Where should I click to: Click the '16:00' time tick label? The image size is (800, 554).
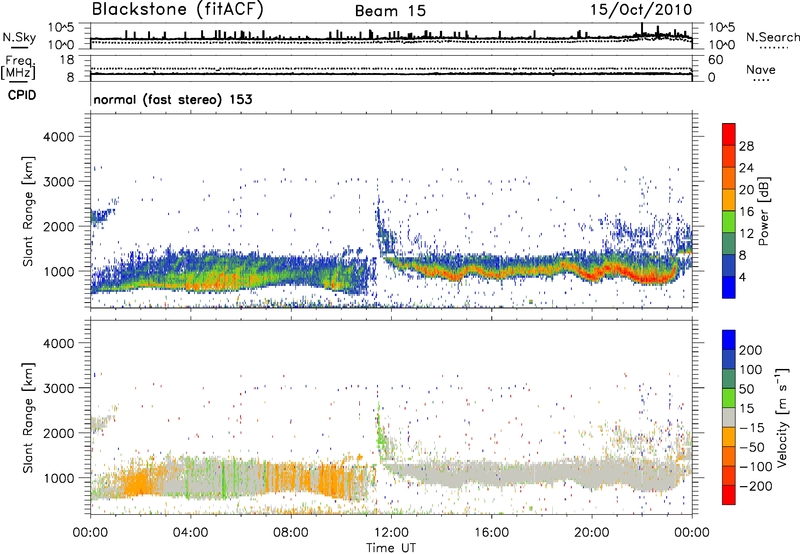(x=491, y=533)
